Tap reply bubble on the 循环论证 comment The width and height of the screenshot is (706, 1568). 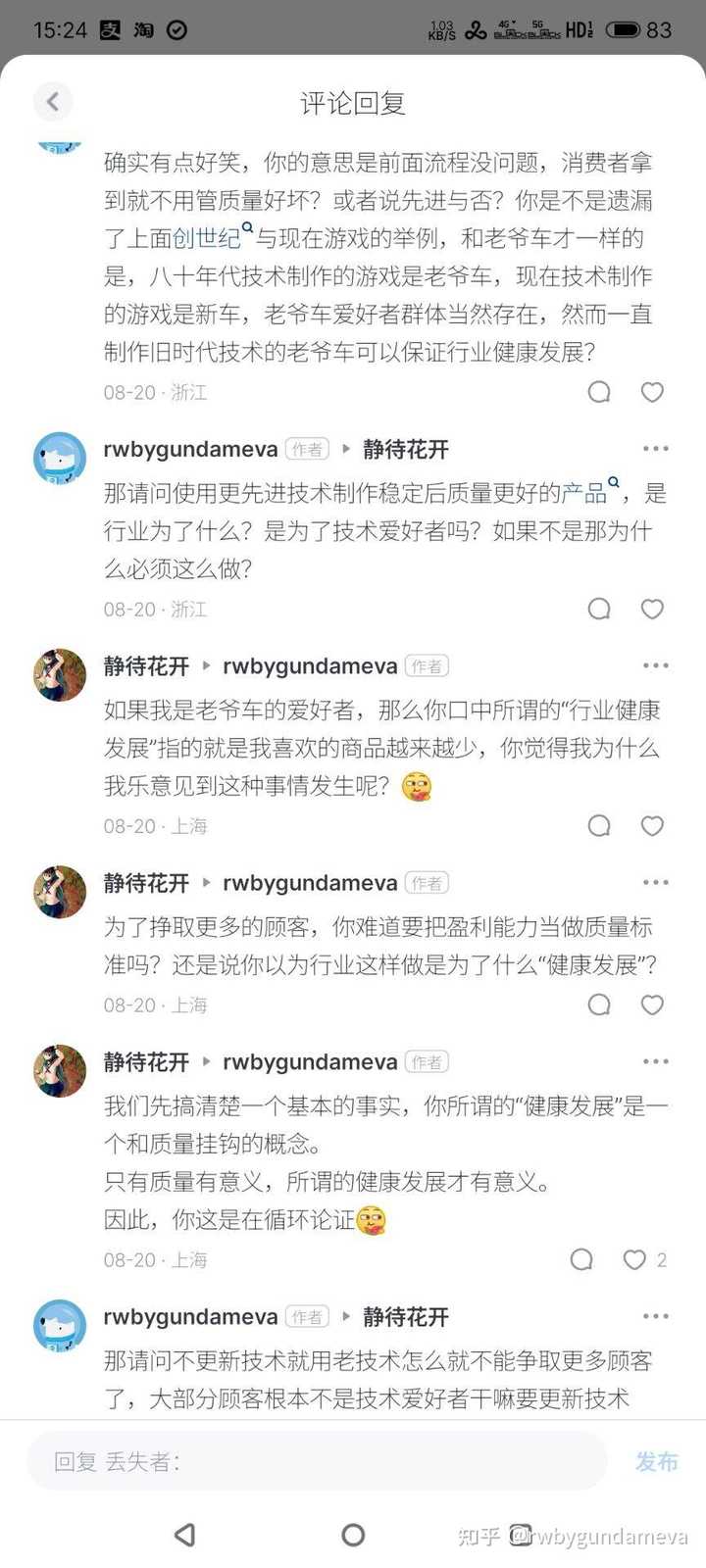(x=581, y=1259)
